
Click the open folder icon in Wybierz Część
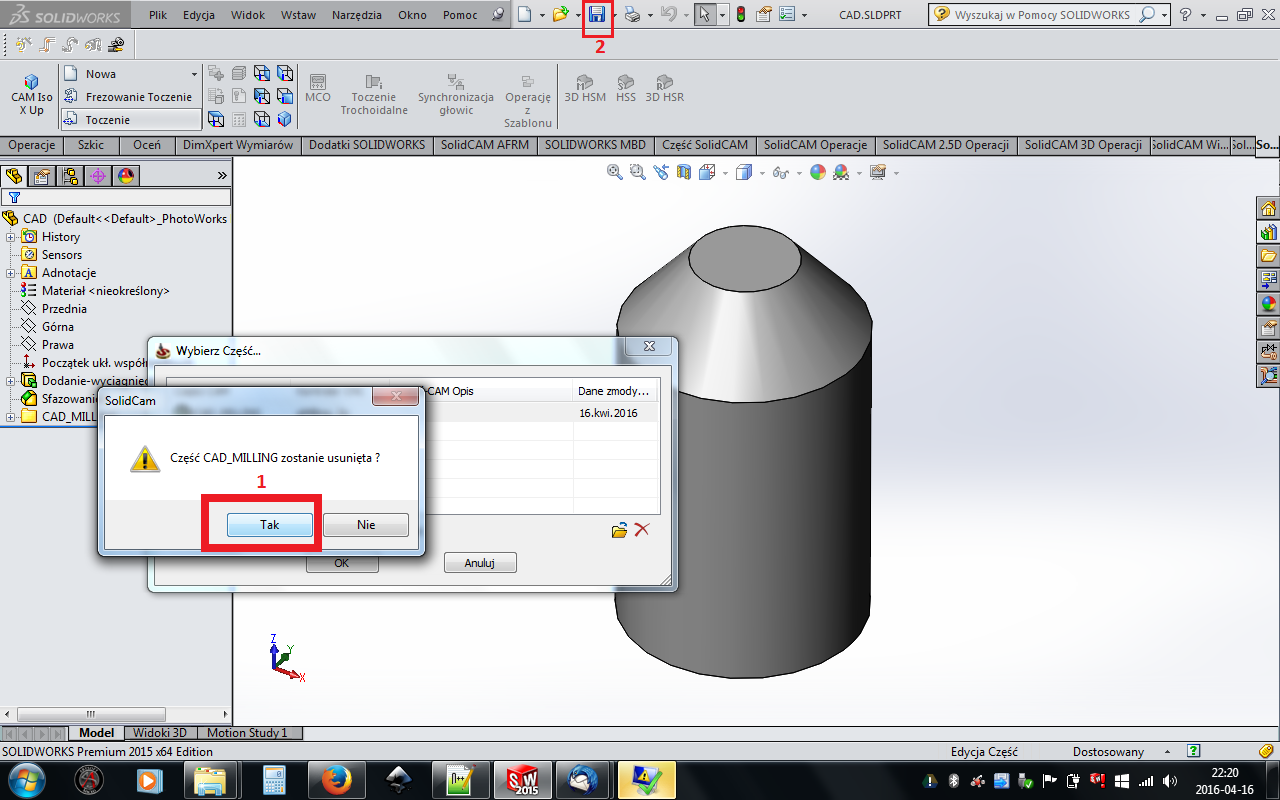click(620, 530)
